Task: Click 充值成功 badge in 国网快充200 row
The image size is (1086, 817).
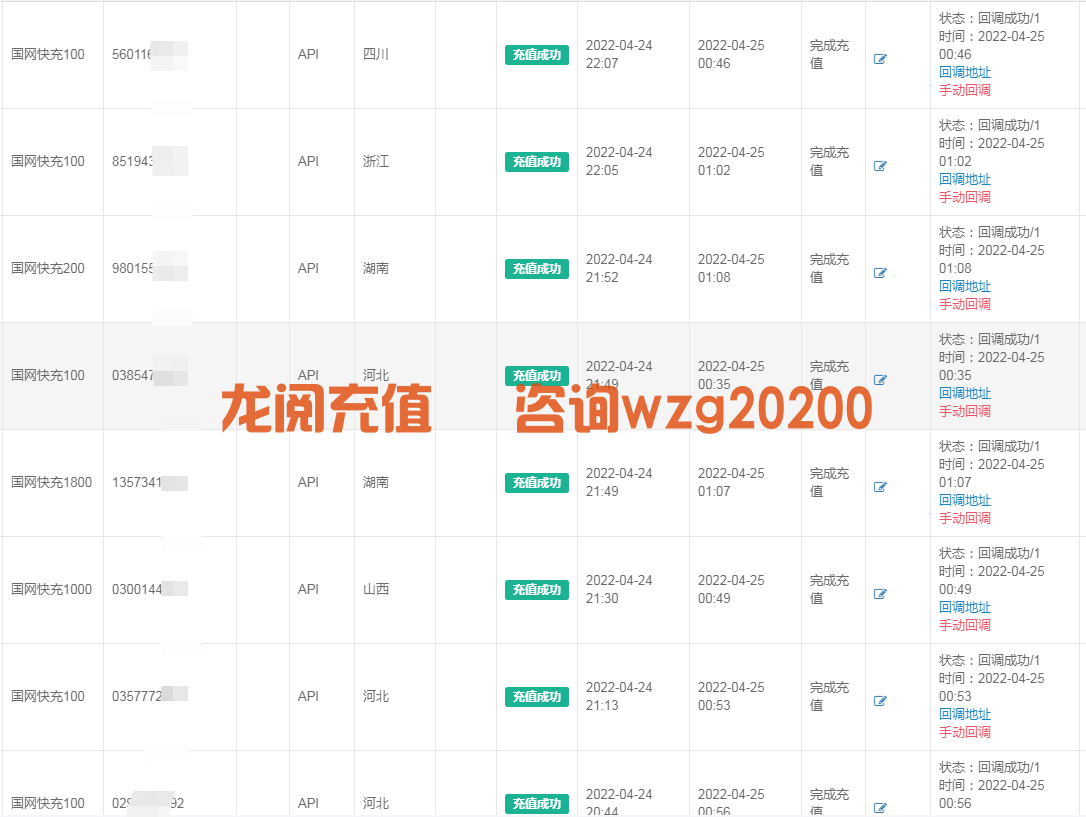Action: [x=537, y=269]
